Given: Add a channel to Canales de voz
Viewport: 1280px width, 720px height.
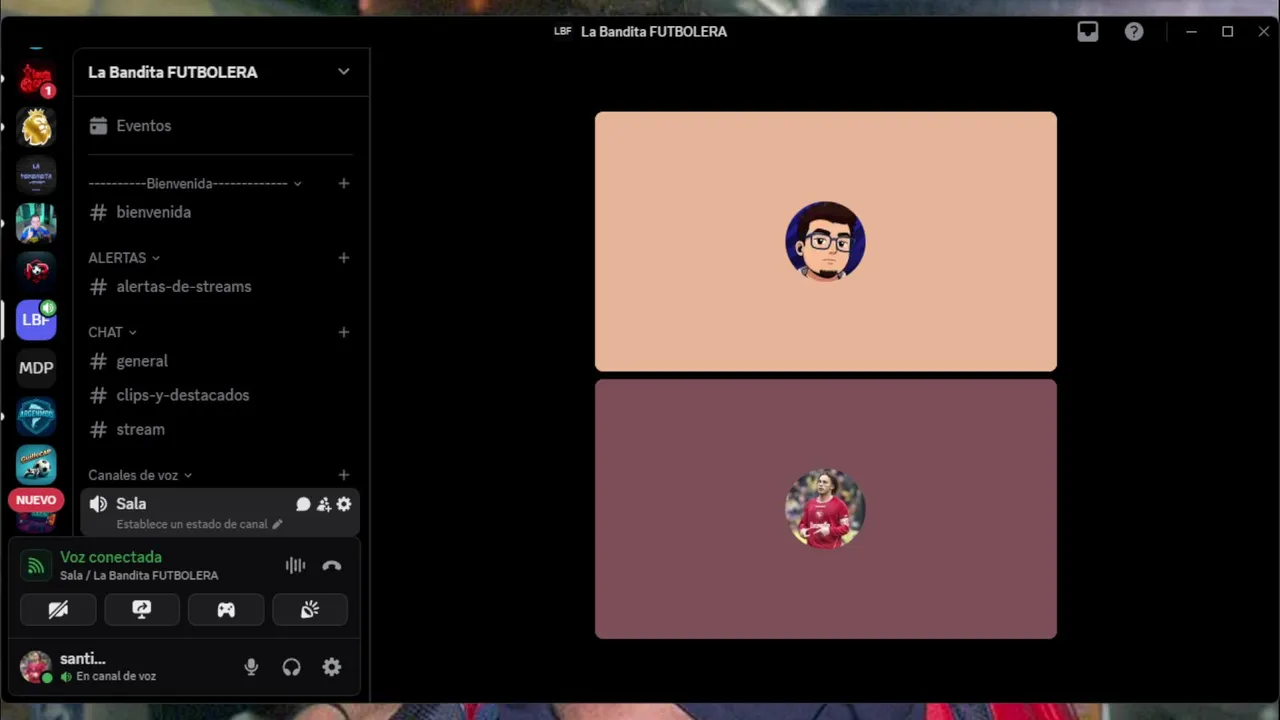Looking at the screenshot, I should 344,474.
